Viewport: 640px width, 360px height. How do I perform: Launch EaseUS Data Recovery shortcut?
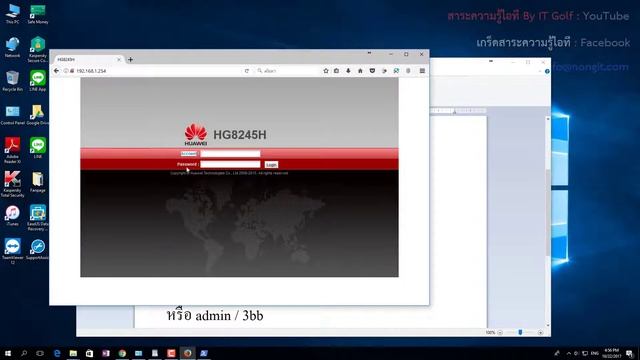38,218
